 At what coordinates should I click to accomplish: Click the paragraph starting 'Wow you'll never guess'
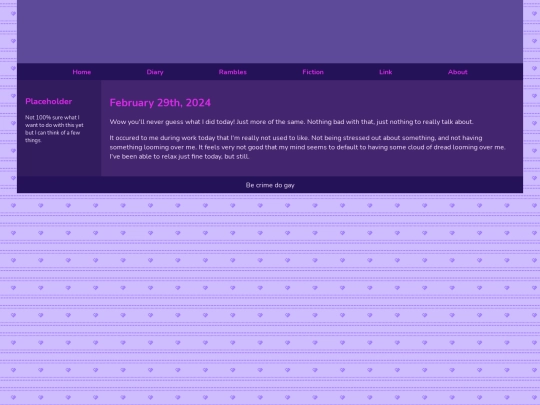291,122
